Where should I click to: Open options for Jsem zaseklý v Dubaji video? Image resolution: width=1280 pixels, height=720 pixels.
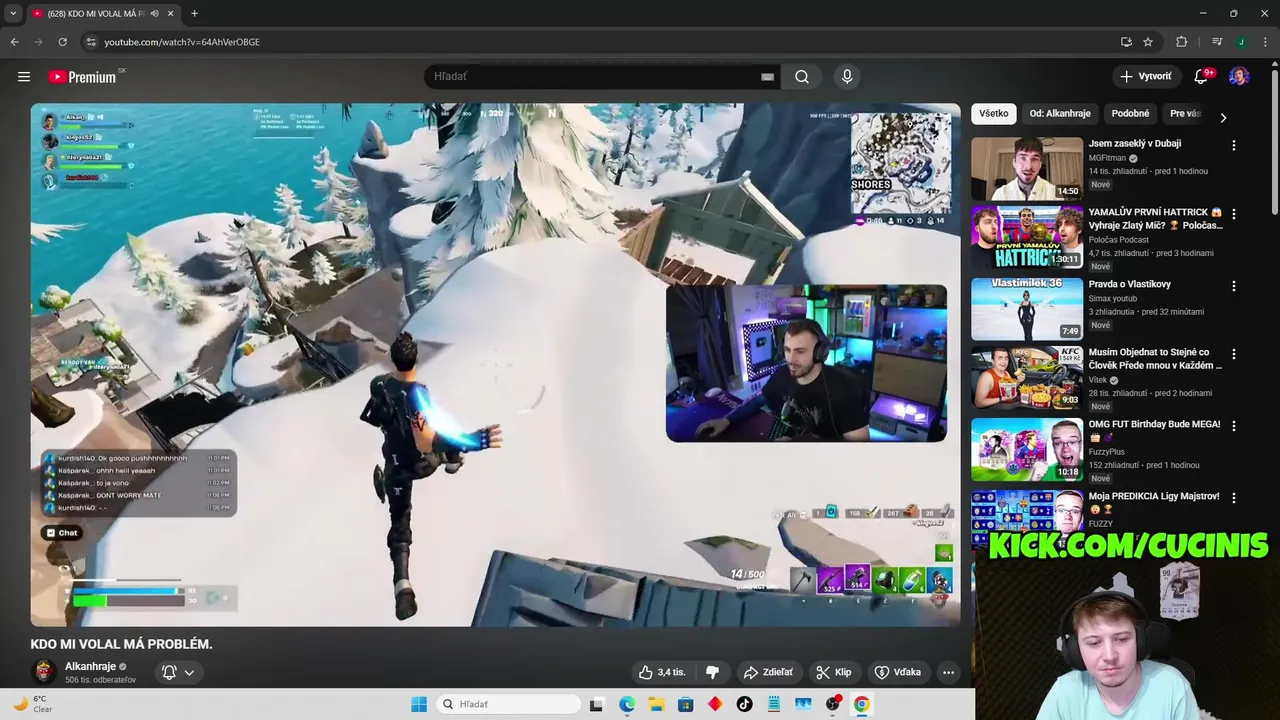(1233, 145)
